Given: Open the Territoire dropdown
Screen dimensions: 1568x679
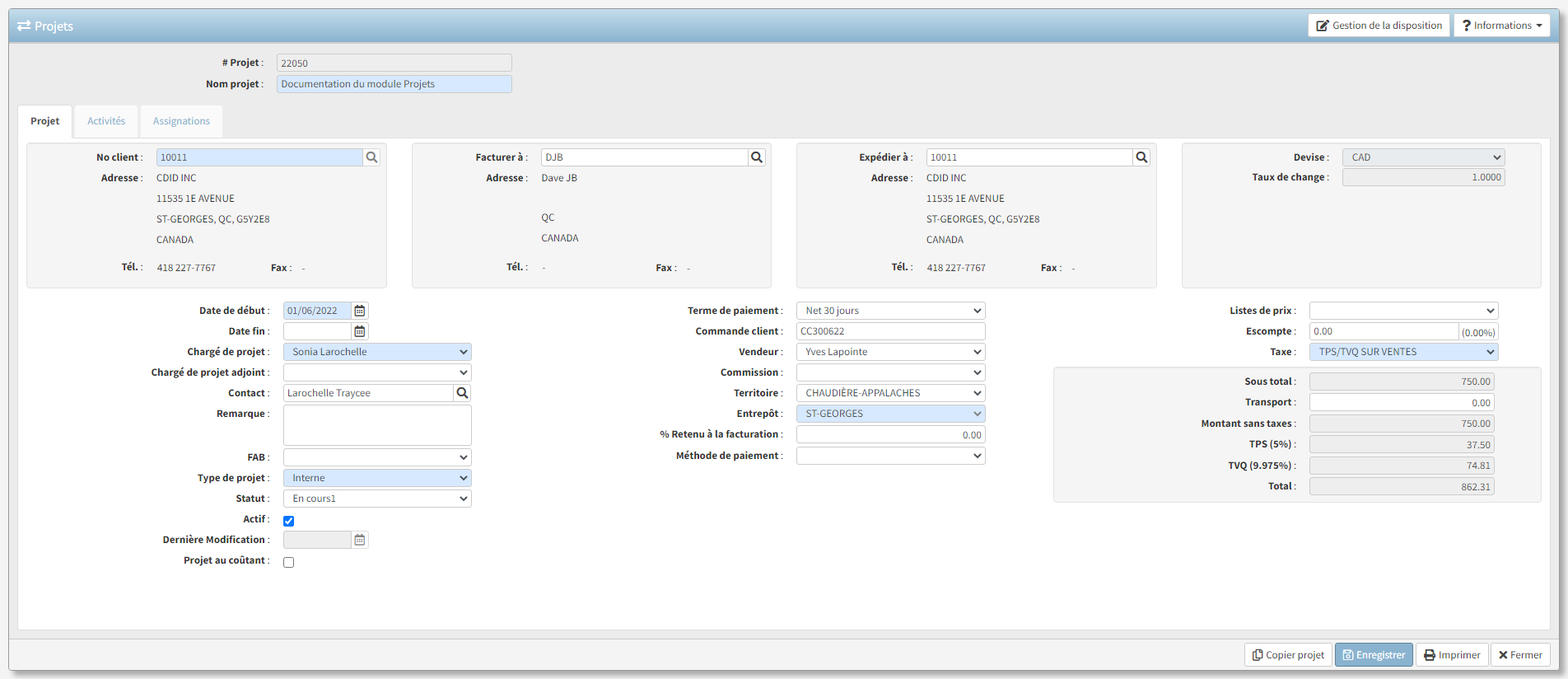Looking at the screenshot, I should click(x=890, y=393).
